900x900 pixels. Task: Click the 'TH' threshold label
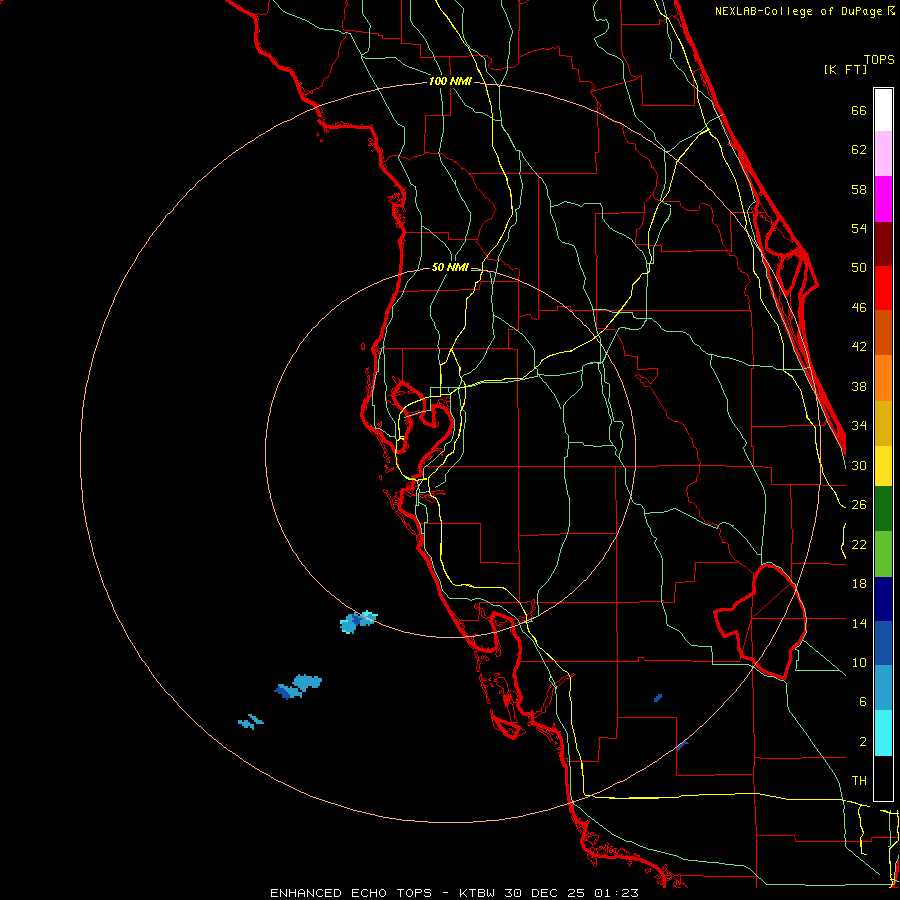(x=859, y=781)
